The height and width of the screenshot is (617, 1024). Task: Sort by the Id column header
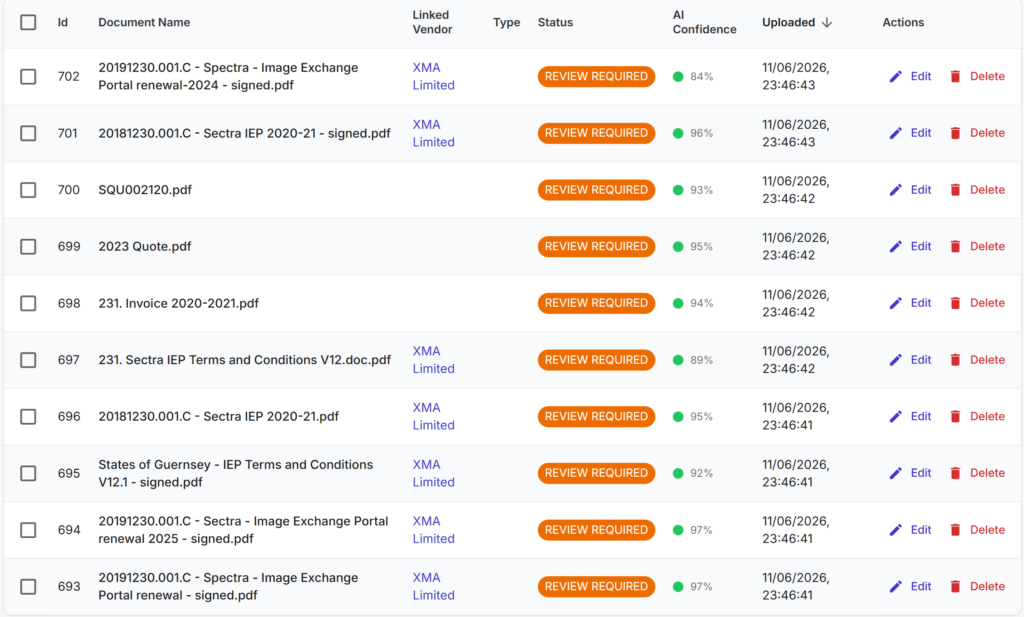(x=63, y=22)
